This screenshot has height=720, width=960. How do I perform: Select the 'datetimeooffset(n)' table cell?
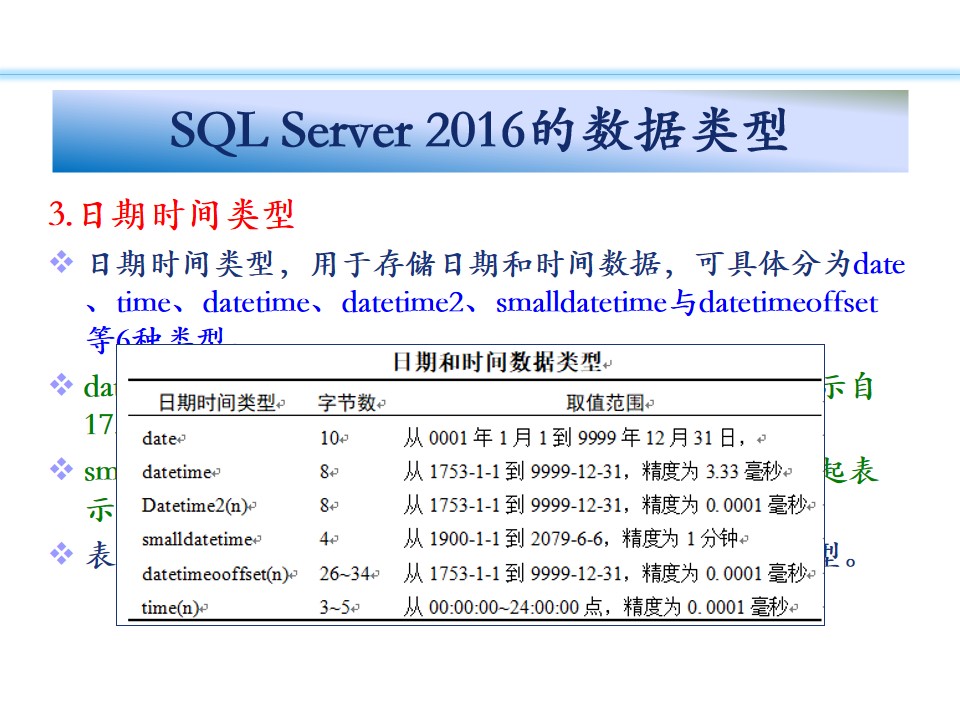(x=215, y=574)
